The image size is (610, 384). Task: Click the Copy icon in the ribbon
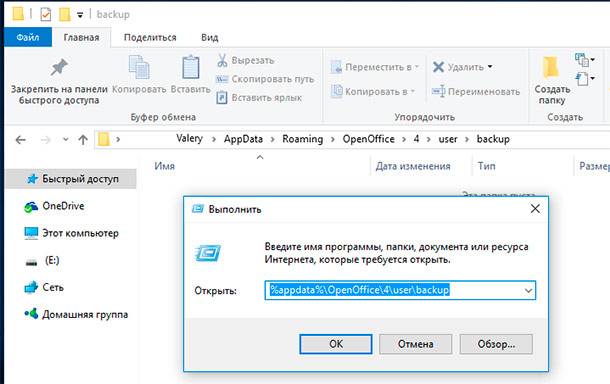[x=139, y=67]
